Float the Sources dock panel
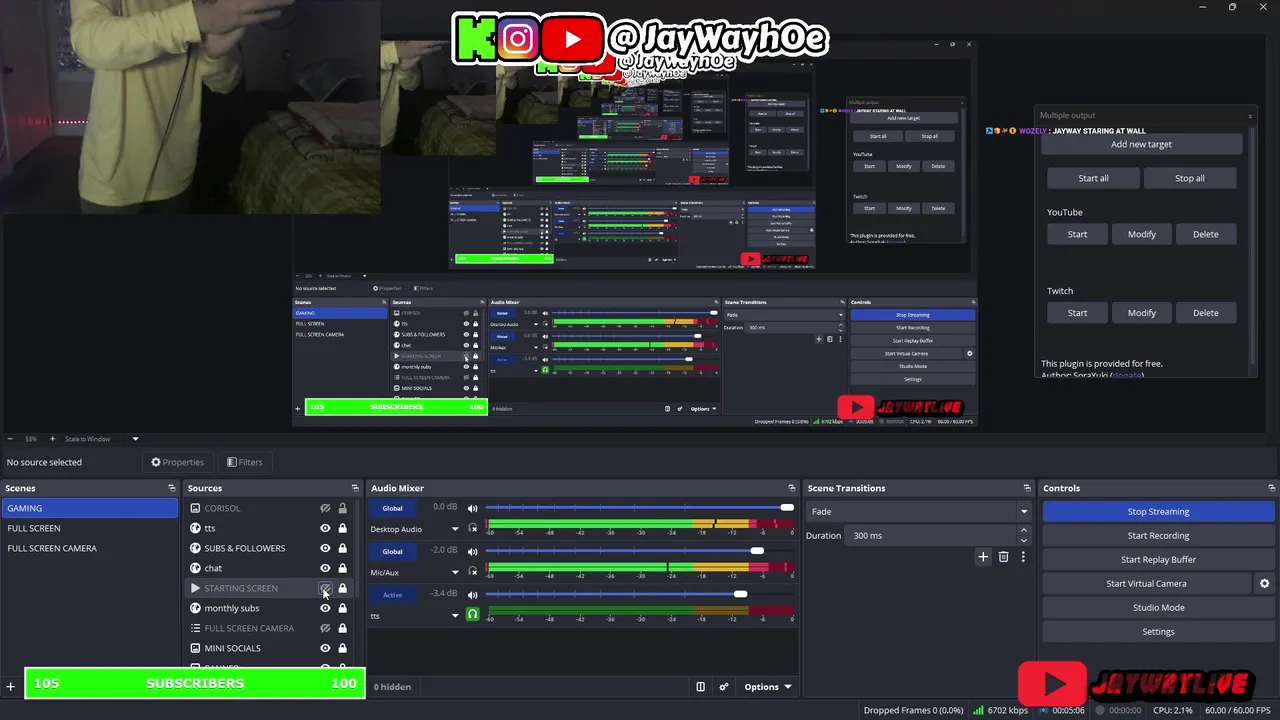The image size is (1280, 720). point(355,488)
